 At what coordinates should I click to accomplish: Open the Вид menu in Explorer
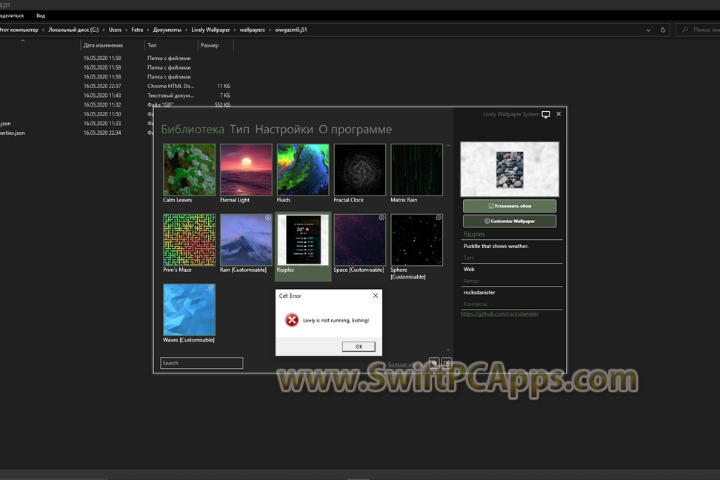(x=41, y=16)
